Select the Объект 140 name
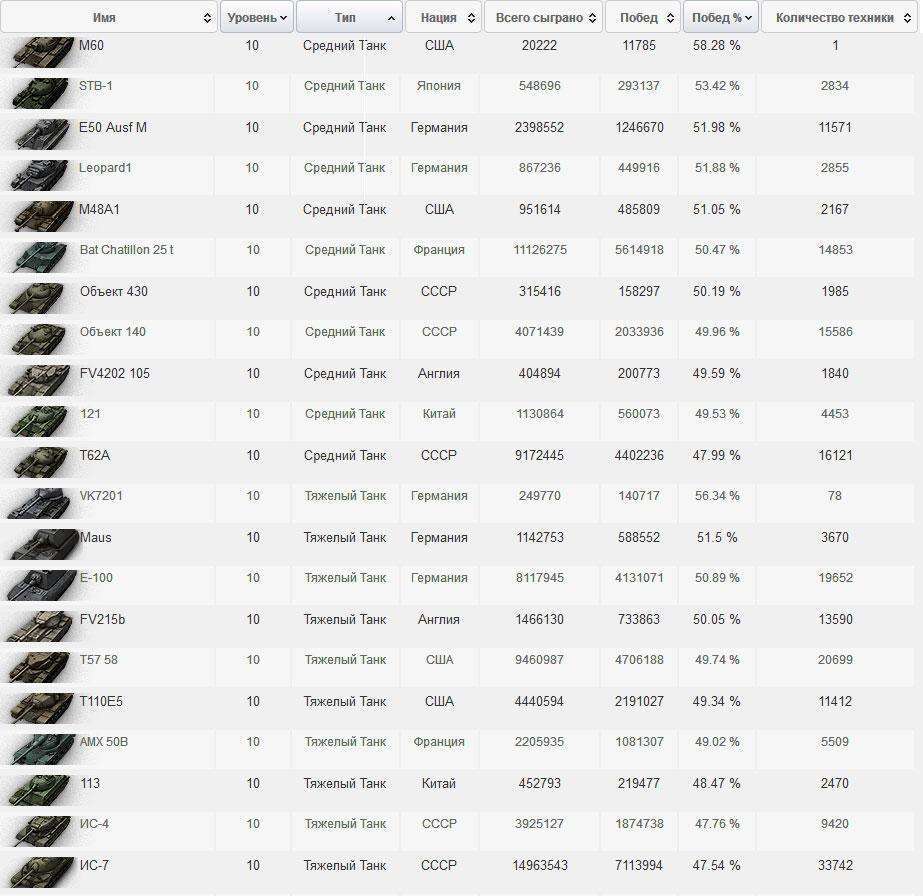The width and height of the screenshot is (923, 896). 112,331
